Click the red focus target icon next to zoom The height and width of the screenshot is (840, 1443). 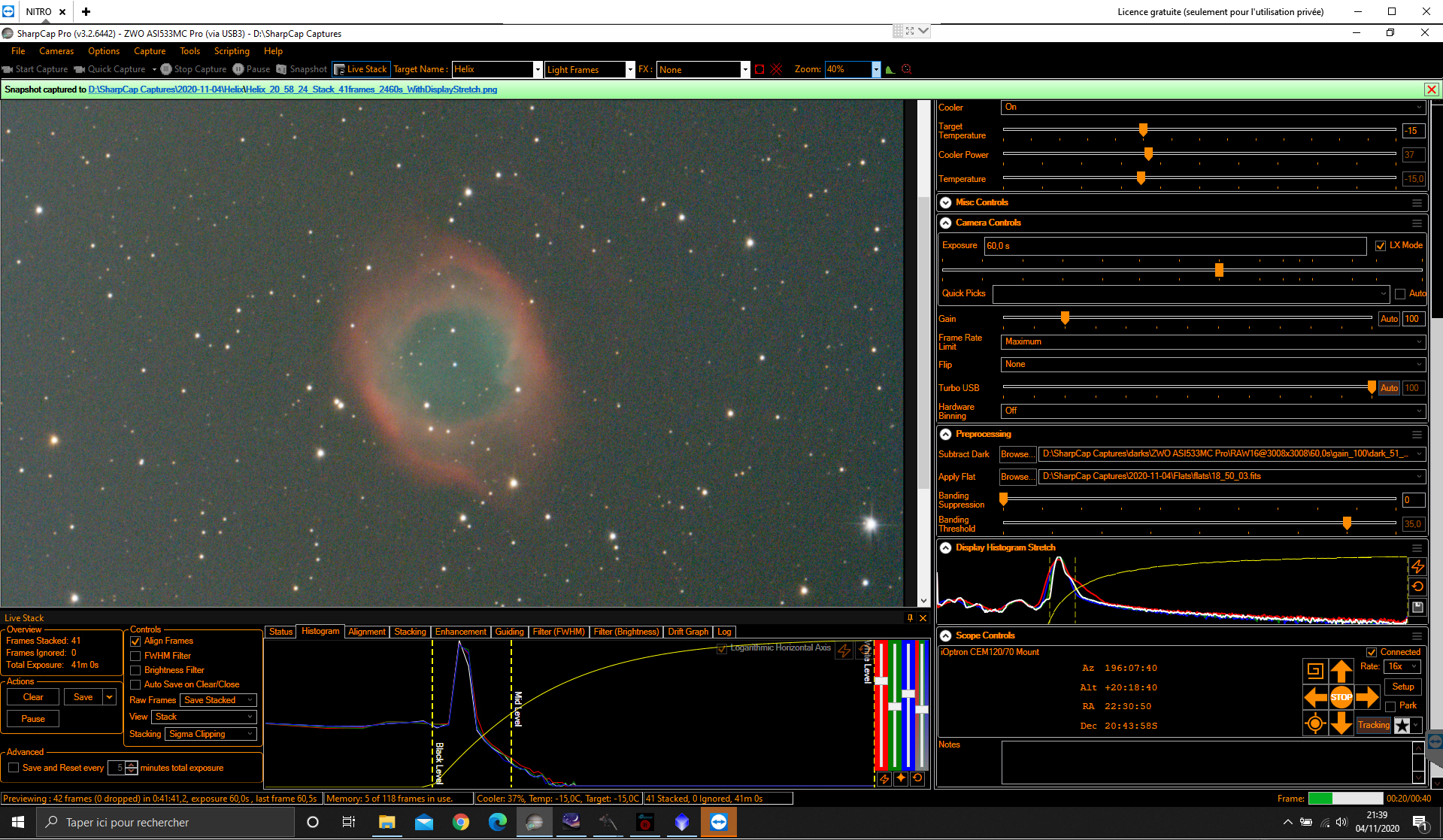coord(907,69)
